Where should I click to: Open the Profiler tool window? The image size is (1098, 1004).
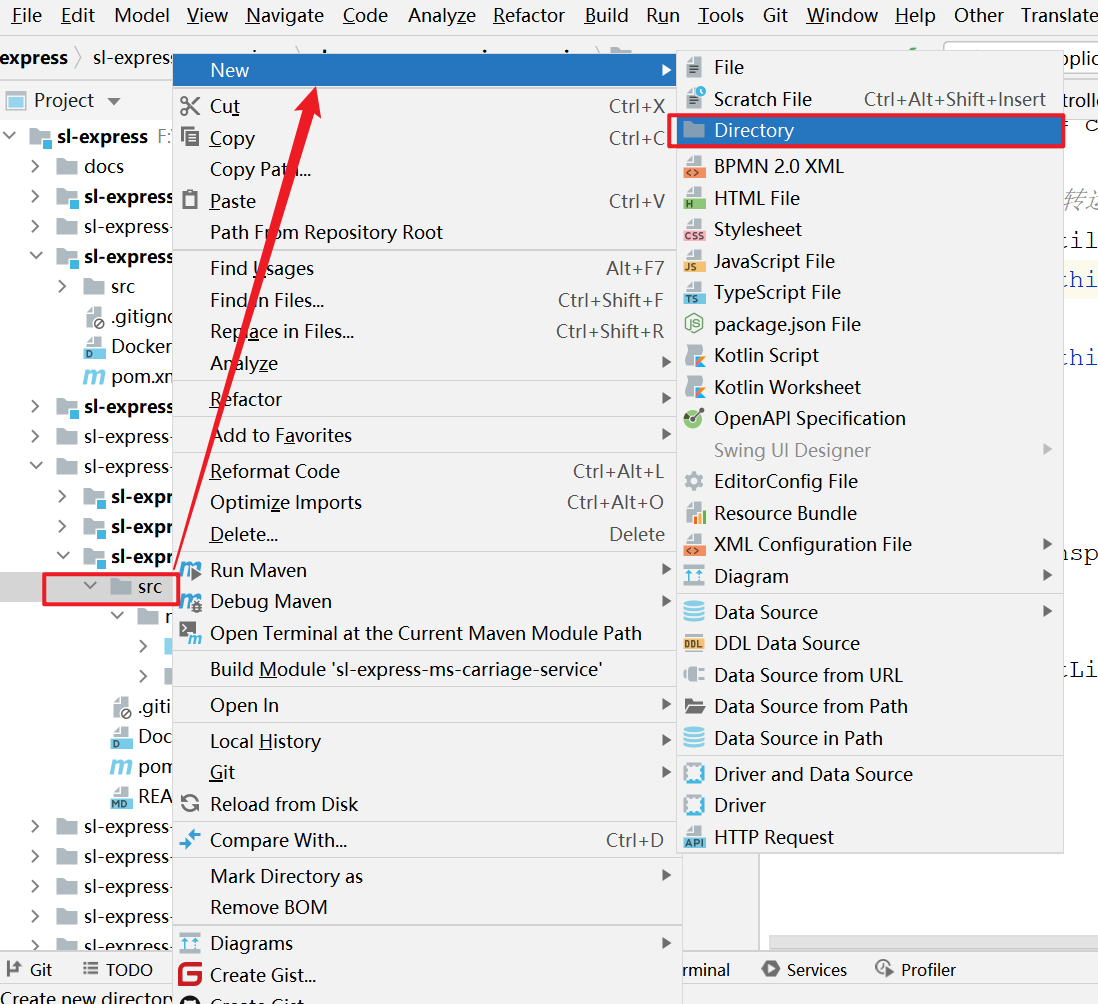(x=916, y=969)
